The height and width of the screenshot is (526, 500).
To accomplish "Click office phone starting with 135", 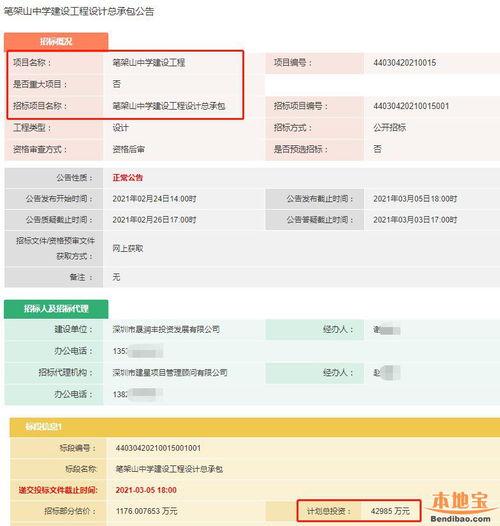I will tap(138, 351).
